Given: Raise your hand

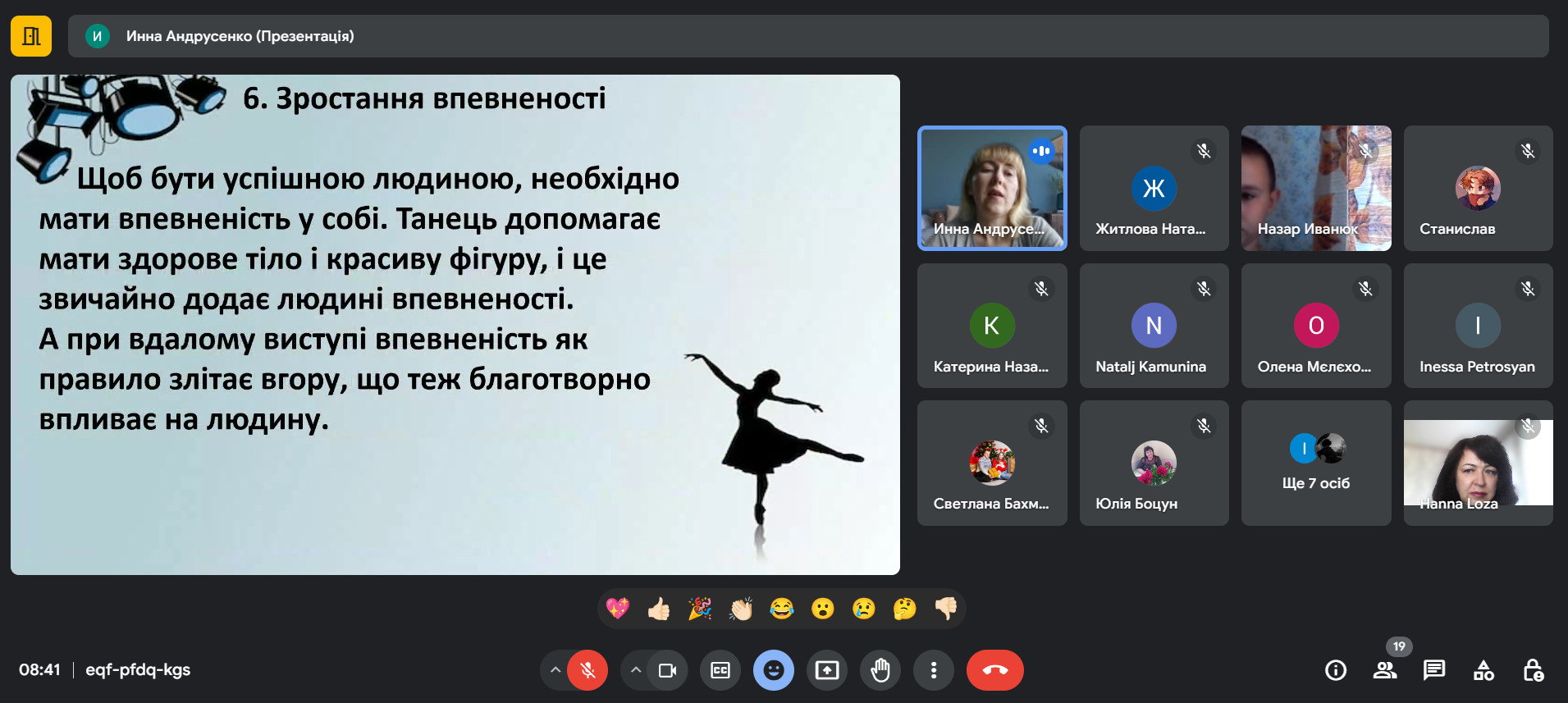Looking at the screenshot, I should pos(880,670).
